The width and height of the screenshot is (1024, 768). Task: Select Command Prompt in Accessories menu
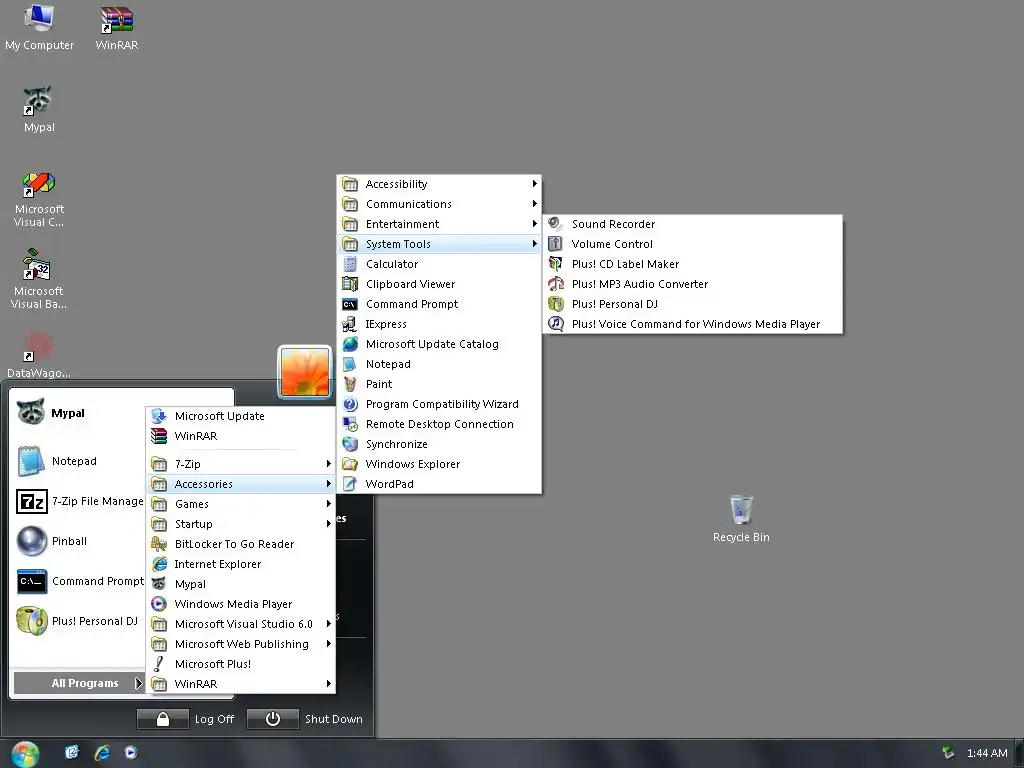pyautogui.click(x=439, y=304)
